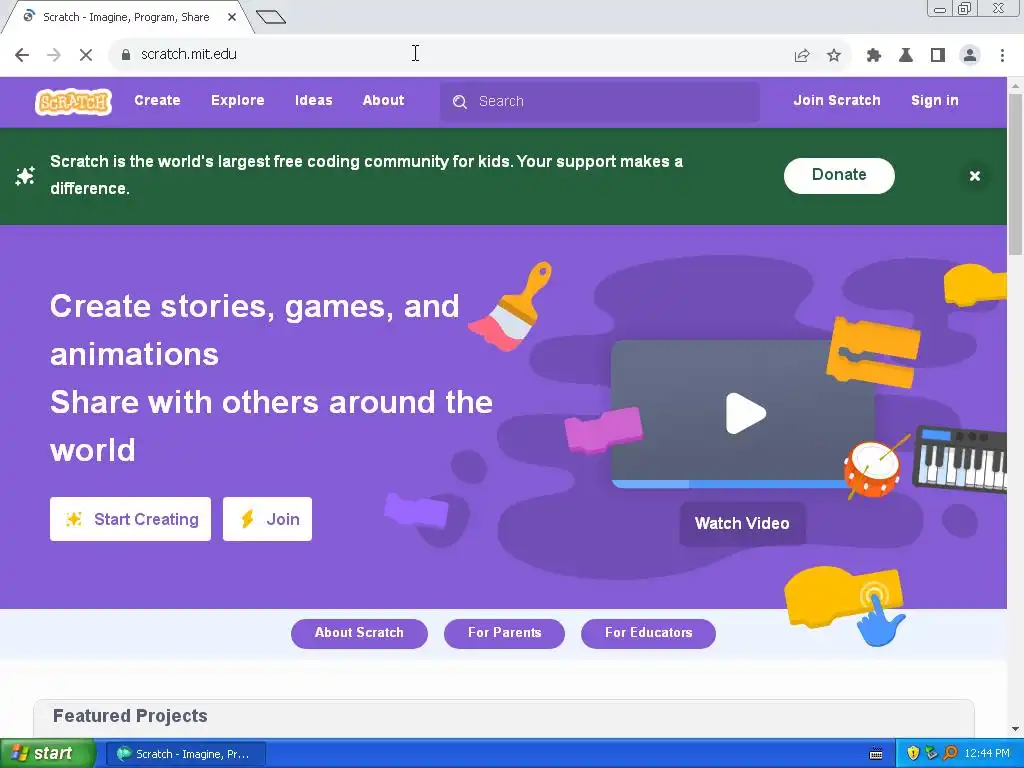Click the orange magnifier tray icon
Image resolution: width=1024 pixels, height=768 pixels.
click(950, 754)
